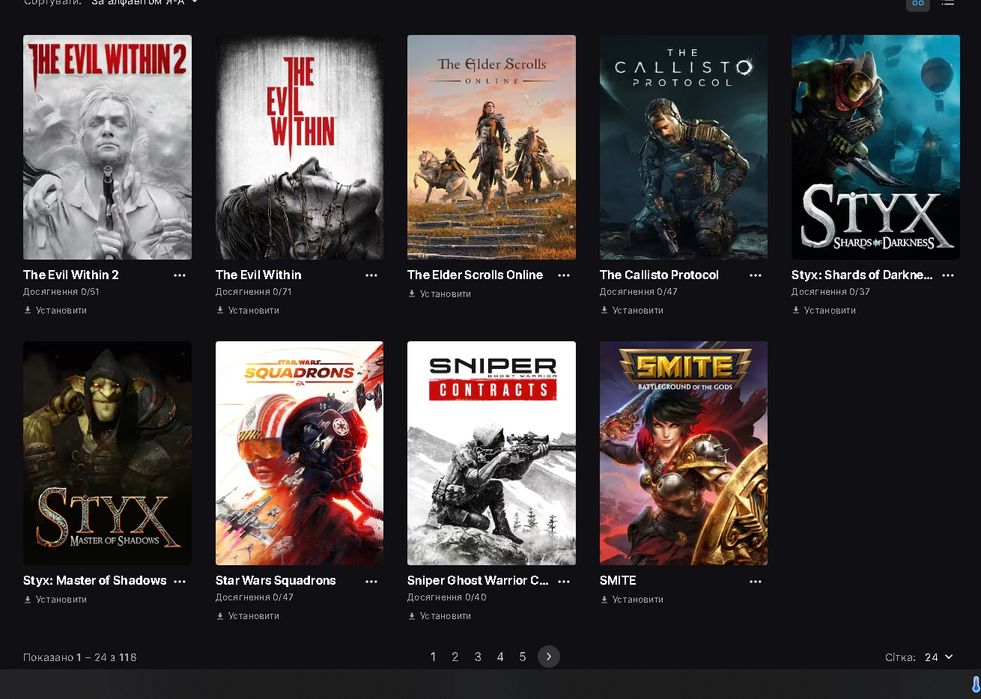Screen dimensions: 981x699
Task: Switch to grid view layout
Action: [x=918, y=3]
